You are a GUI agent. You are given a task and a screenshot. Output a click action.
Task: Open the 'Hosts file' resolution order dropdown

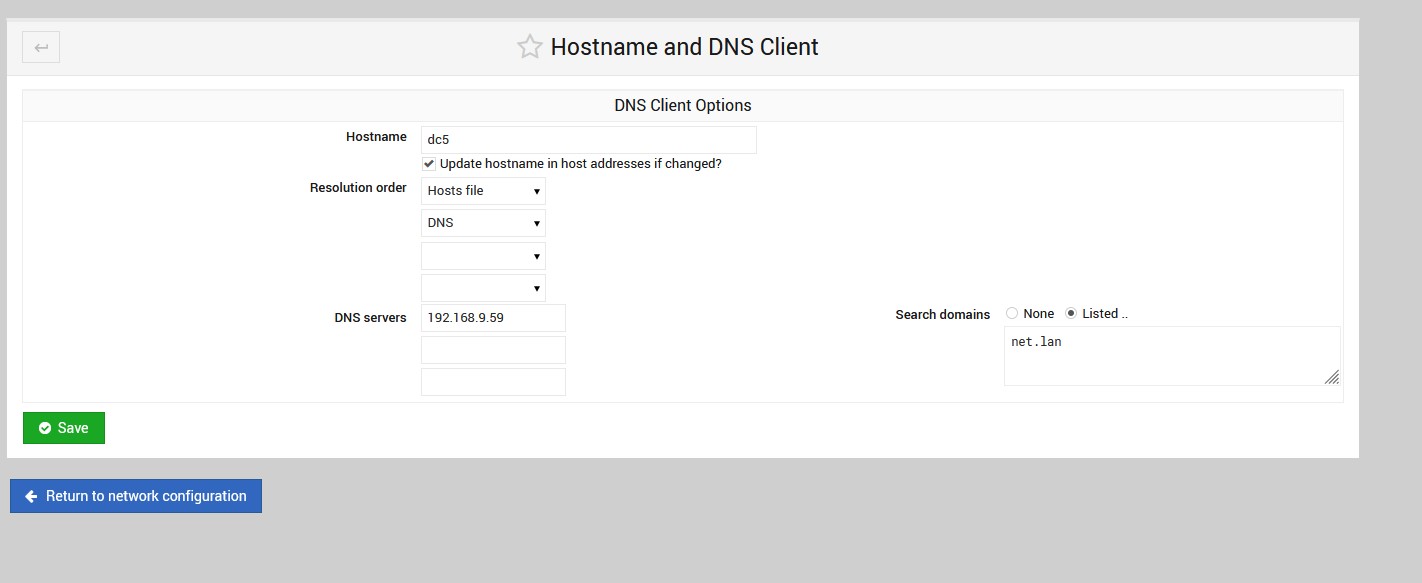click(x=483, y=191)
